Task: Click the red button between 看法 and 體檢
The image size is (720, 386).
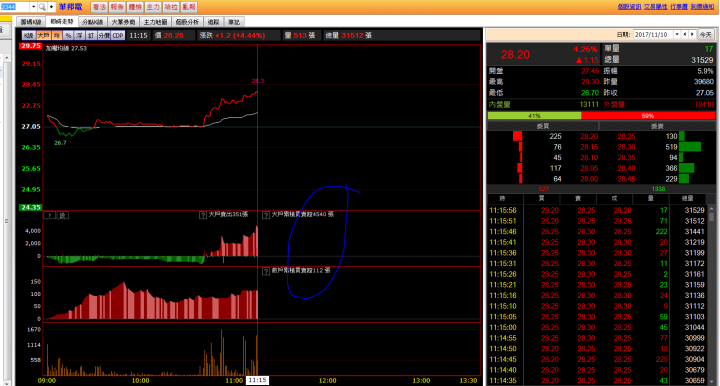Action: tap(117, 7)
